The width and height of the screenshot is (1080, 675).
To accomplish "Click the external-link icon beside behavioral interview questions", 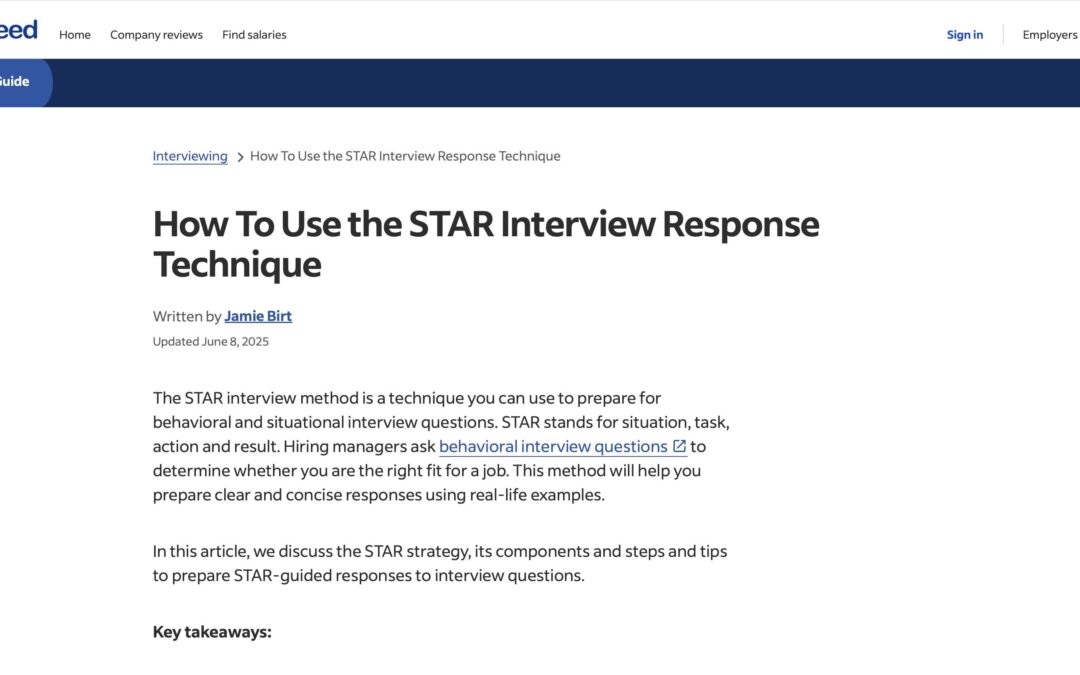I will tap(679, 446).
